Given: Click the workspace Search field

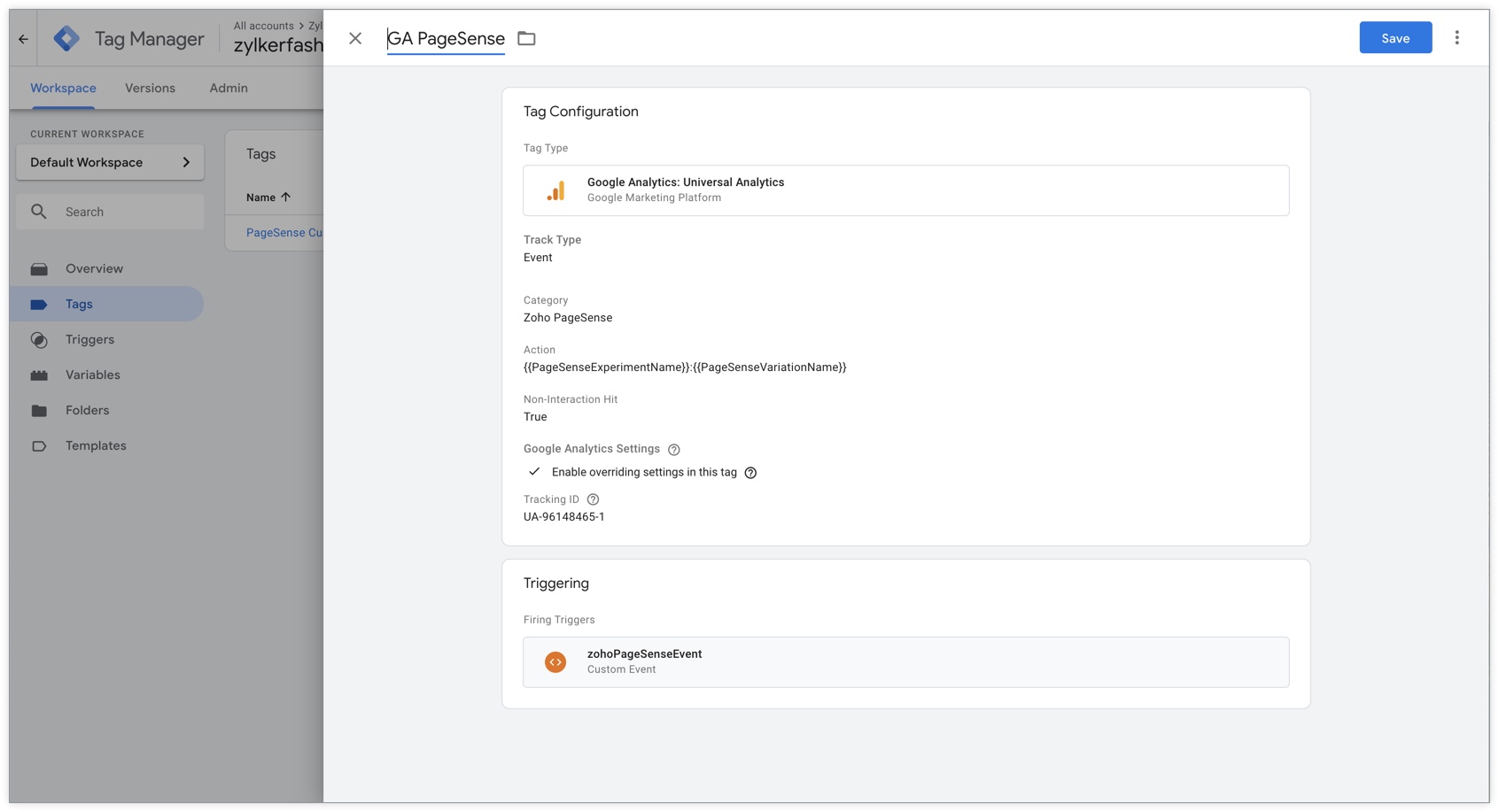Looking at the screenshot, I should (110, 212).
